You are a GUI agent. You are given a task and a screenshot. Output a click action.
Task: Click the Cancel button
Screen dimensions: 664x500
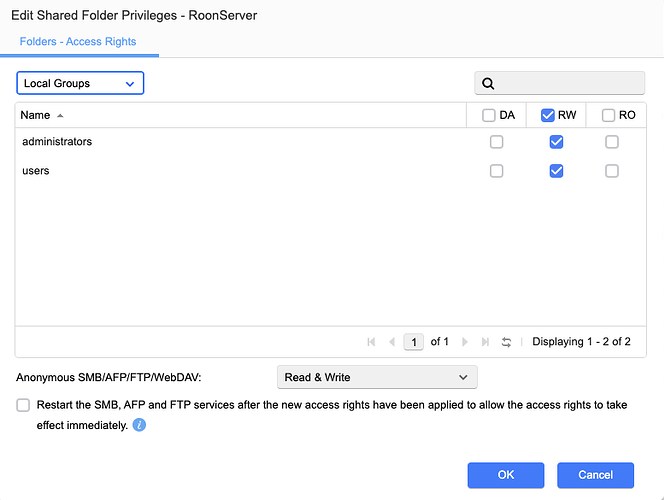(595, 475)
